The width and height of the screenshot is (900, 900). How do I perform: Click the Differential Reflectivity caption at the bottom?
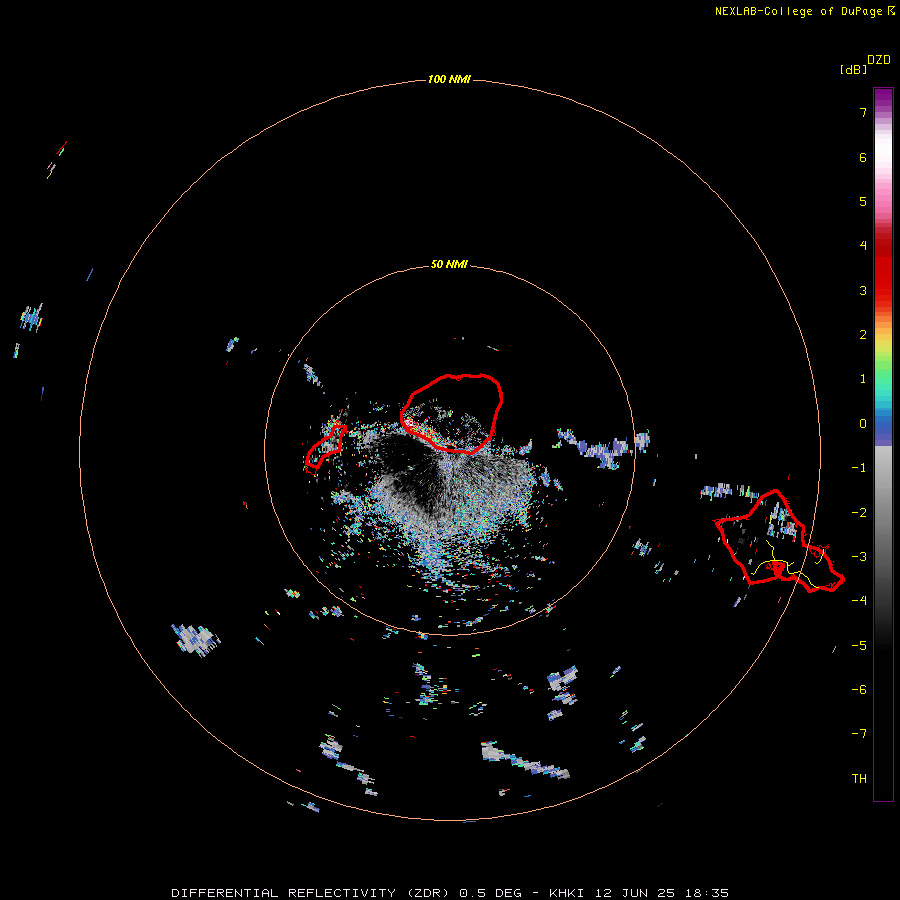[x=449, y=893]
